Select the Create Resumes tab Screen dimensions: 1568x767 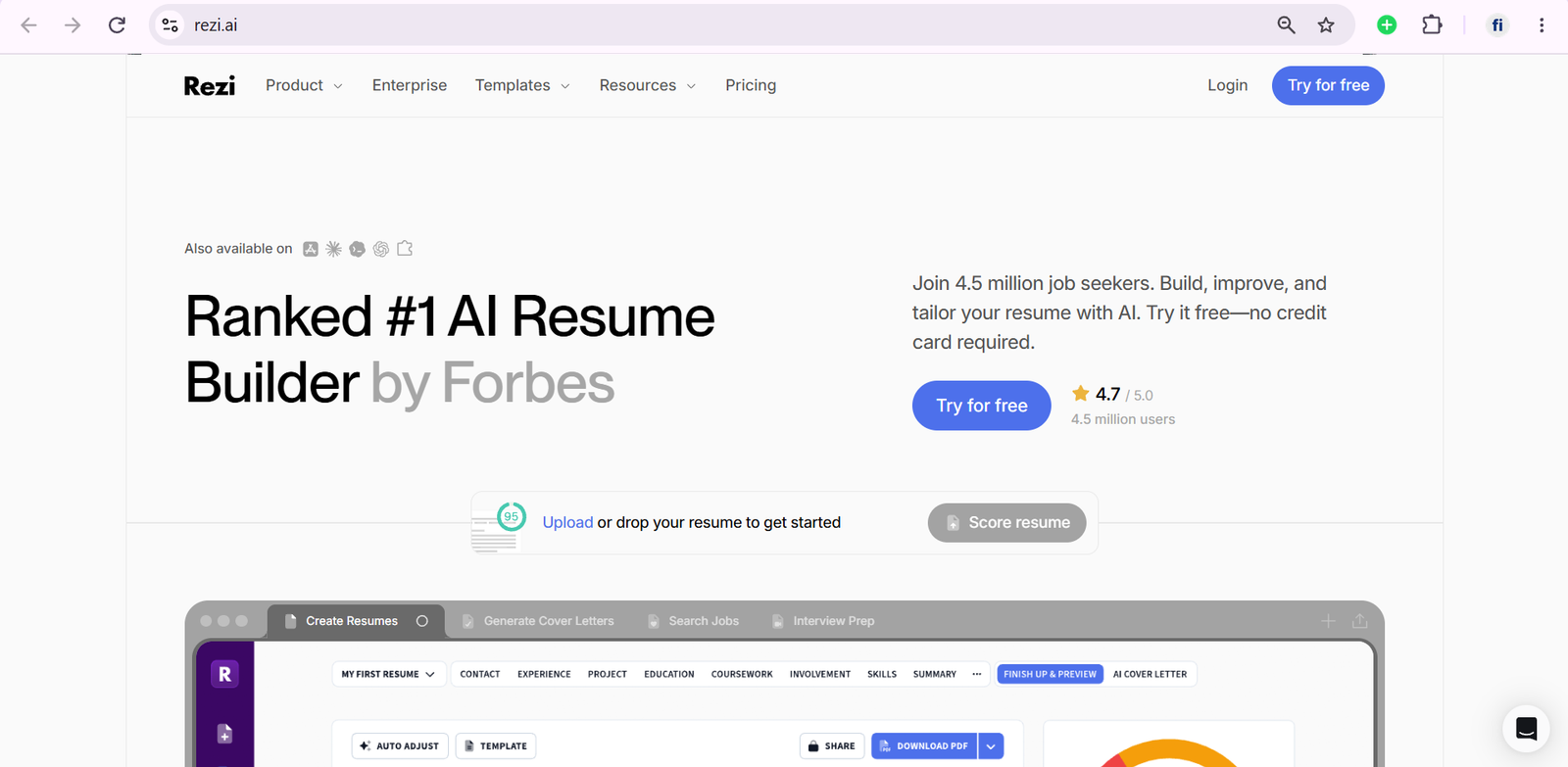click(x=356, y=621)
